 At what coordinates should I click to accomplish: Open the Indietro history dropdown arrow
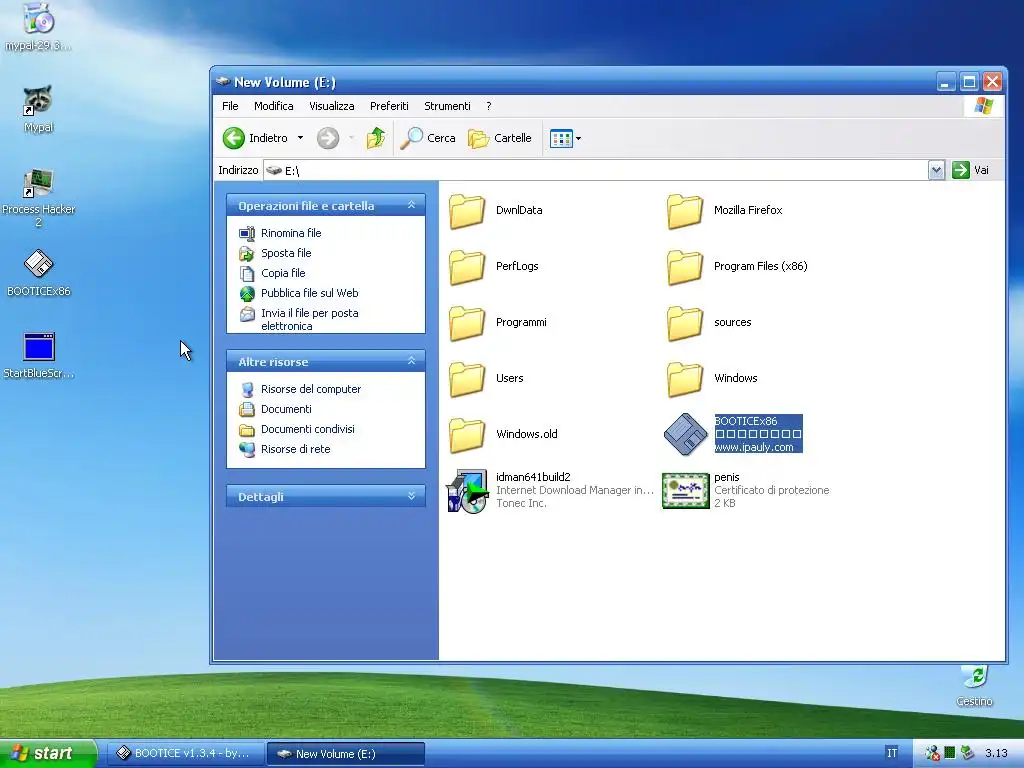click(300, 138)
